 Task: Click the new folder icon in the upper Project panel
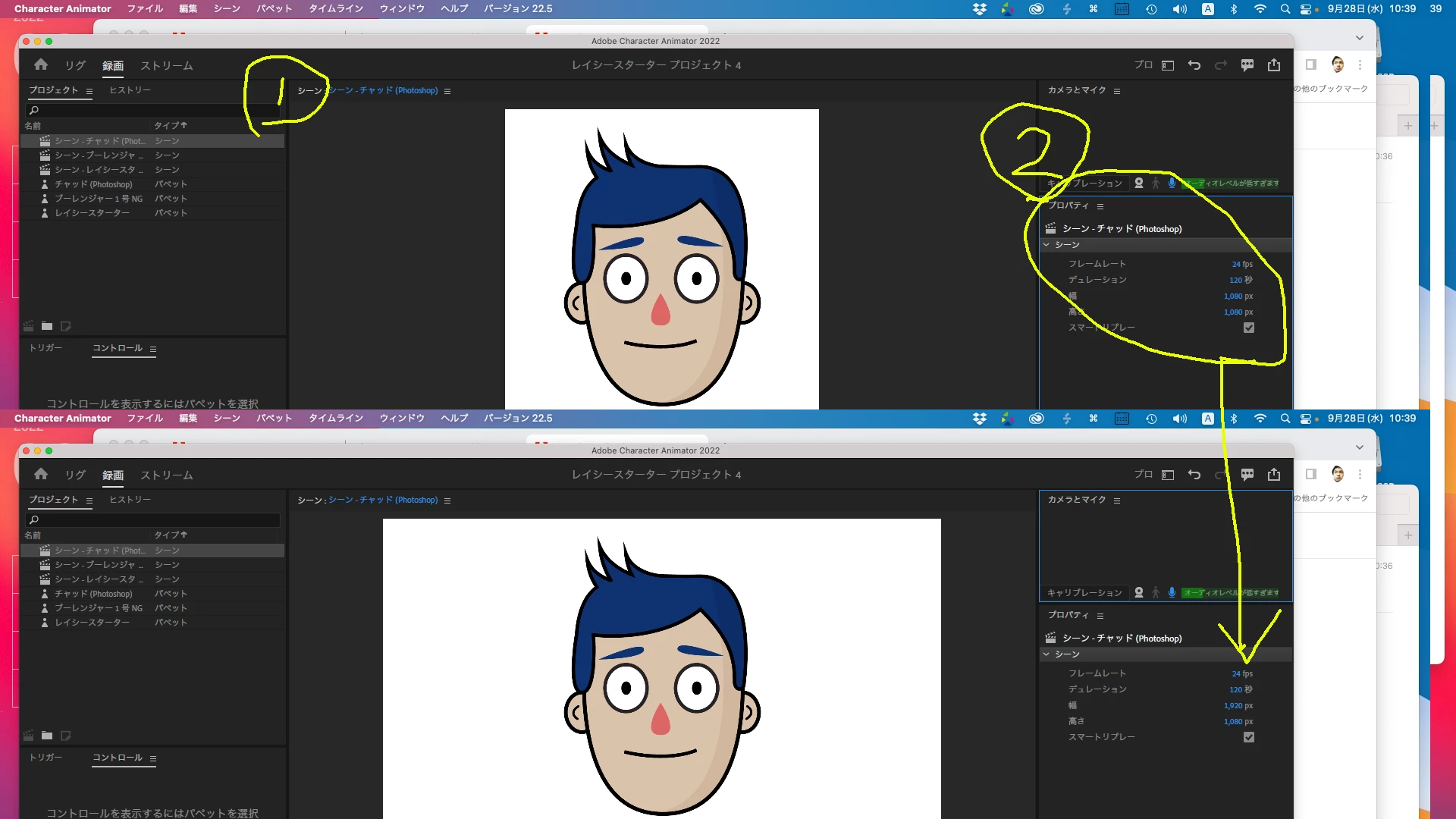47,326
